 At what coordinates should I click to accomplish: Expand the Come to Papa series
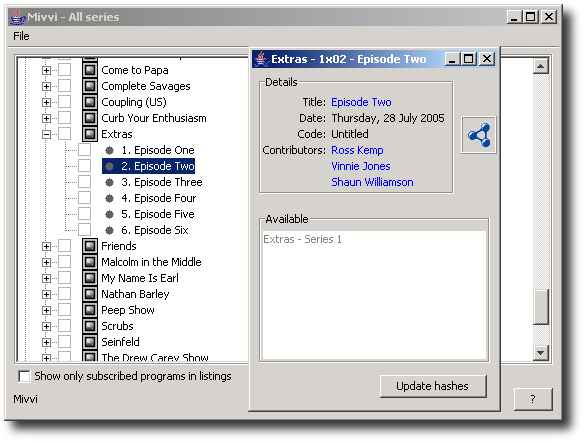point(46,70)
